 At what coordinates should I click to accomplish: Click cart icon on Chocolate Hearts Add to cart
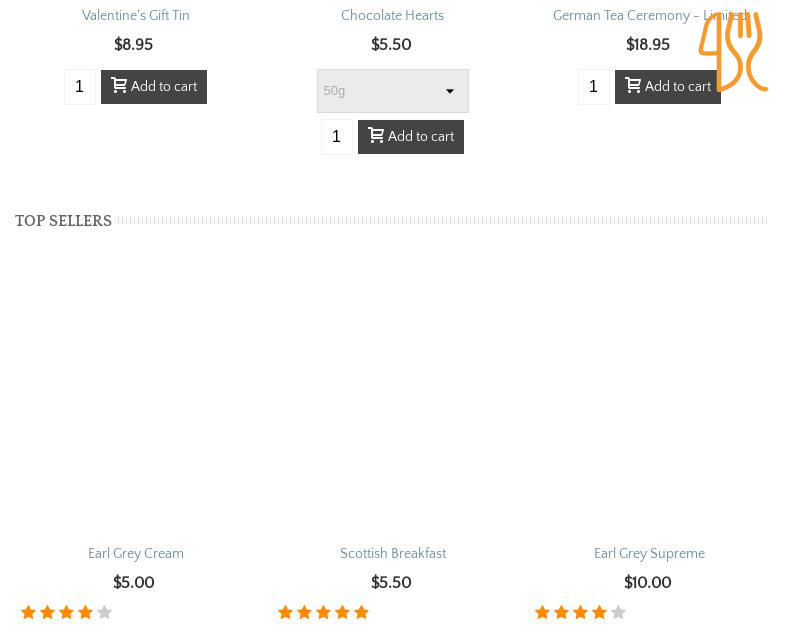[376, 136]
